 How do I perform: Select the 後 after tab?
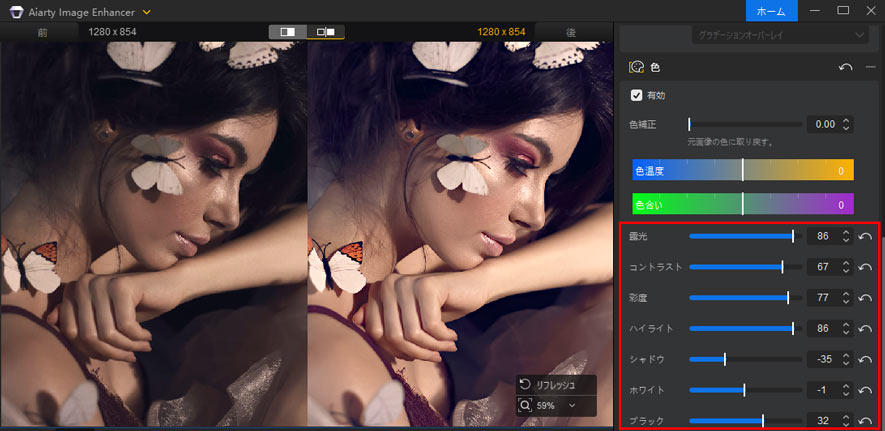click(x=571, y=32)
